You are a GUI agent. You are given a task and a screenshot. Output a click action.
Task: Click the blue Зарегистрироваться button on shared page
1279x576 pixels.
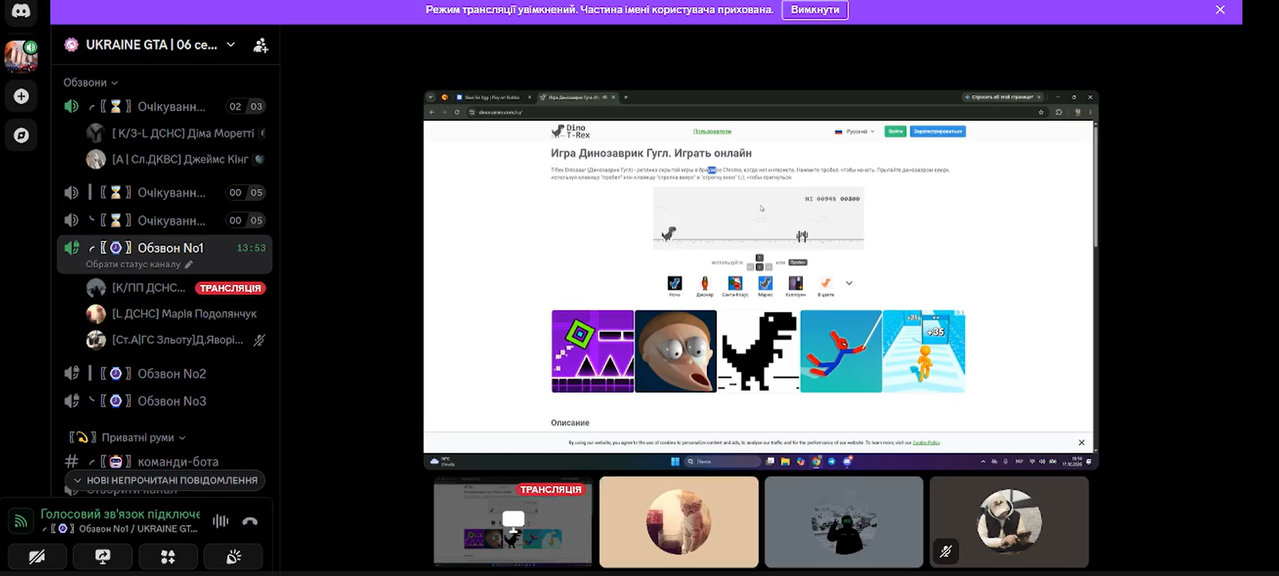pos(938,131)
